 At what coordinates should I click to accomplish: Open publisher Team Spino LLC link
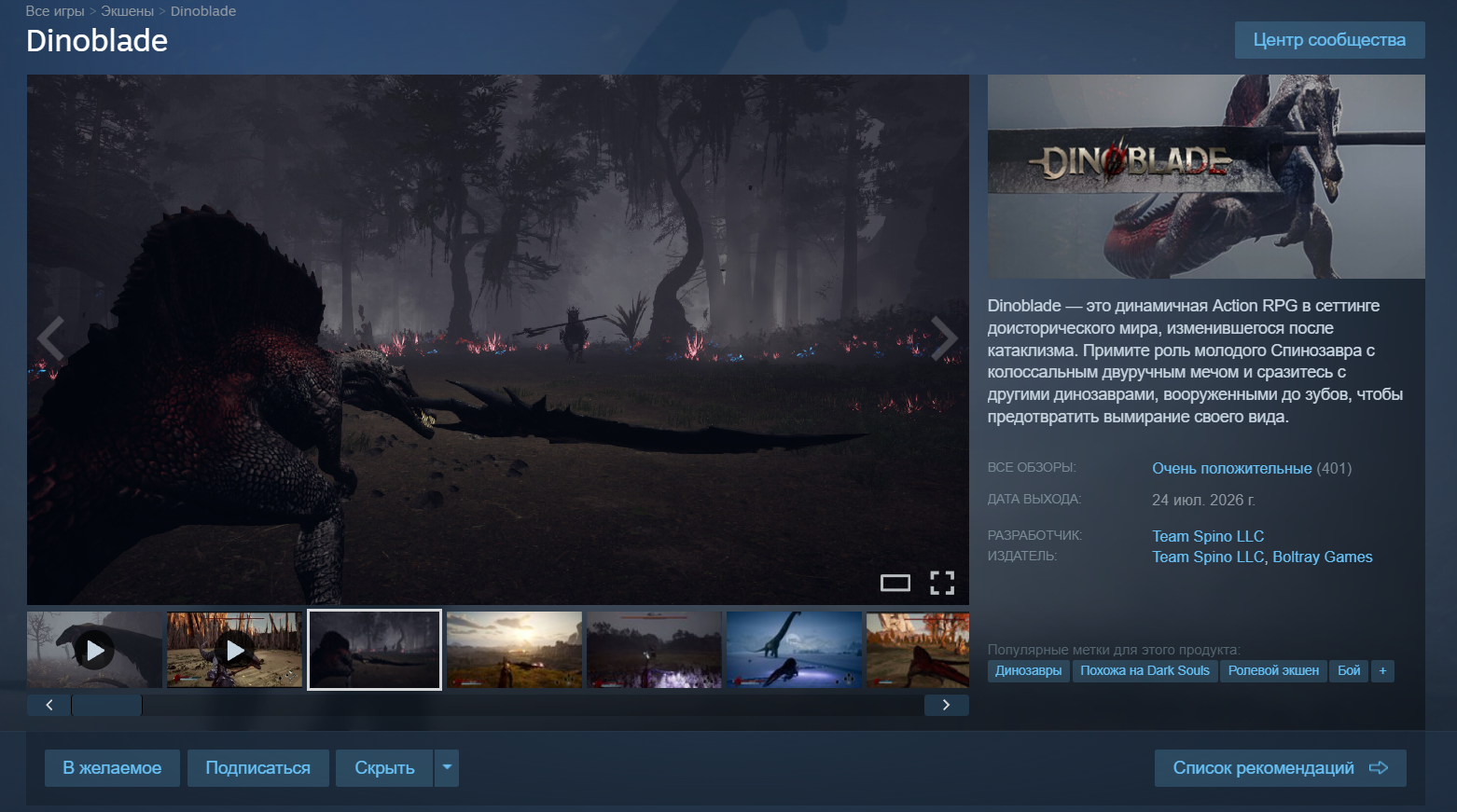pos(1208,557)
